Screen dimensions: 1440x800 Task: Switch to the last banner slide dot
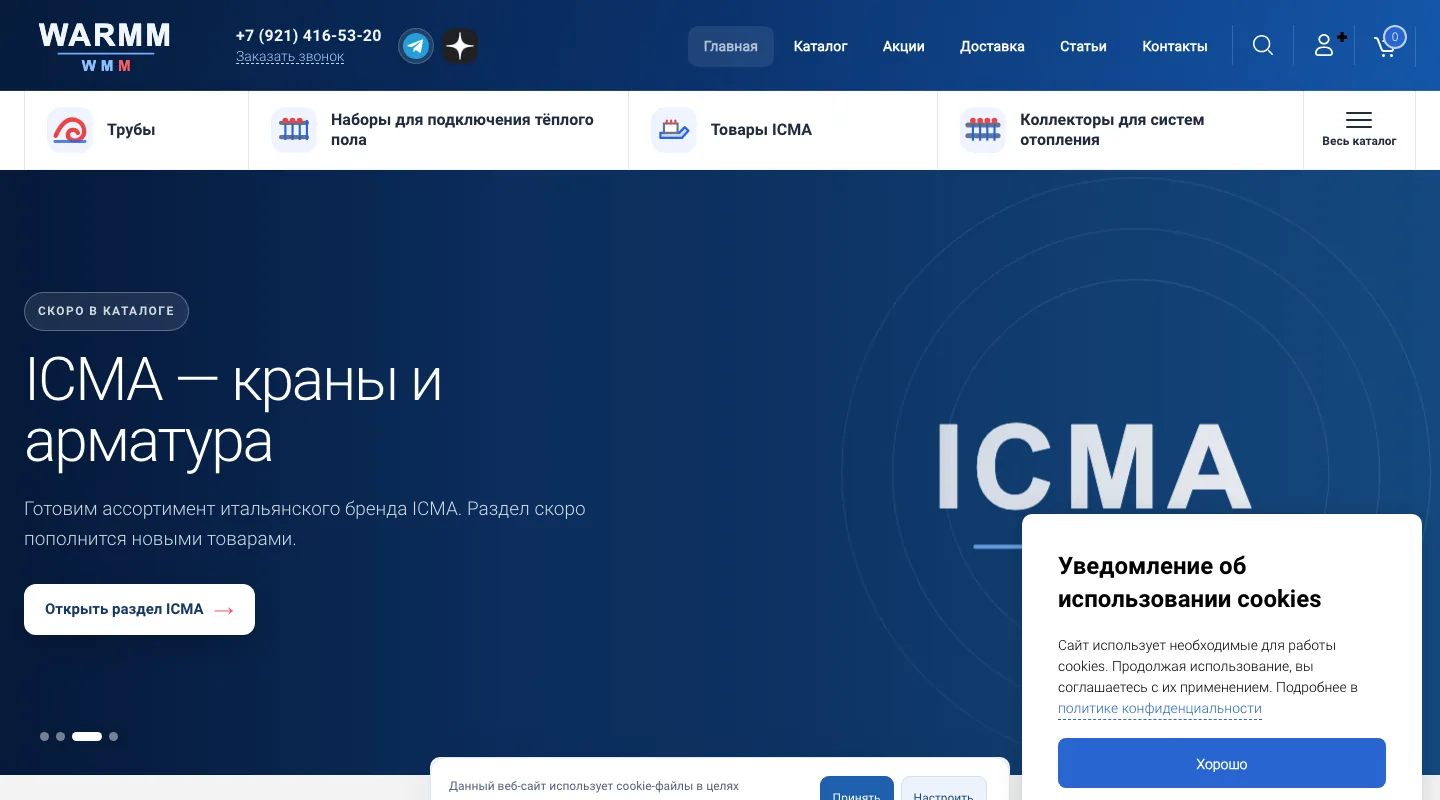coord(113,737)
